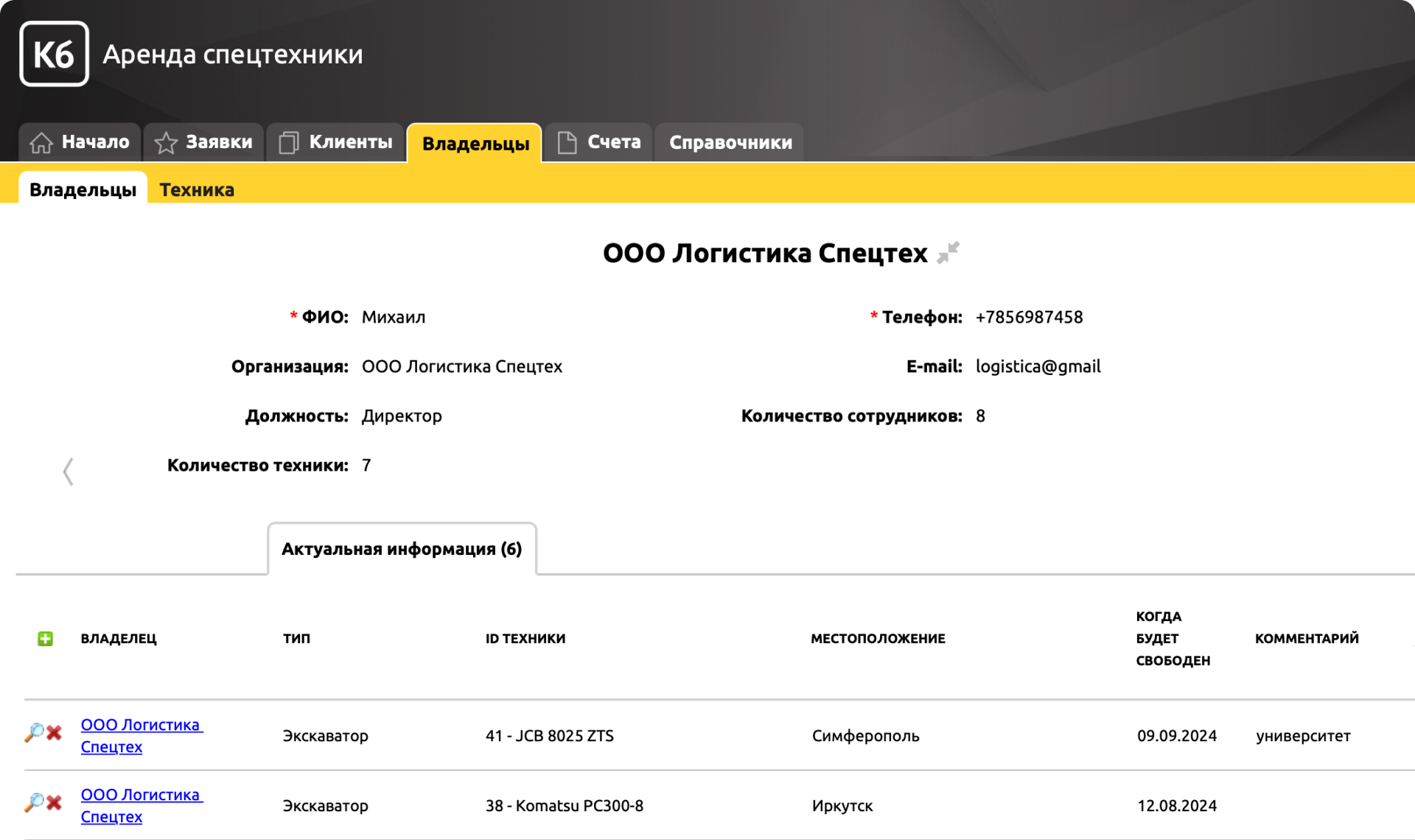Delete Komatsu PC300-8 row with red cross

pyautogui.click(x=55, y=802)
